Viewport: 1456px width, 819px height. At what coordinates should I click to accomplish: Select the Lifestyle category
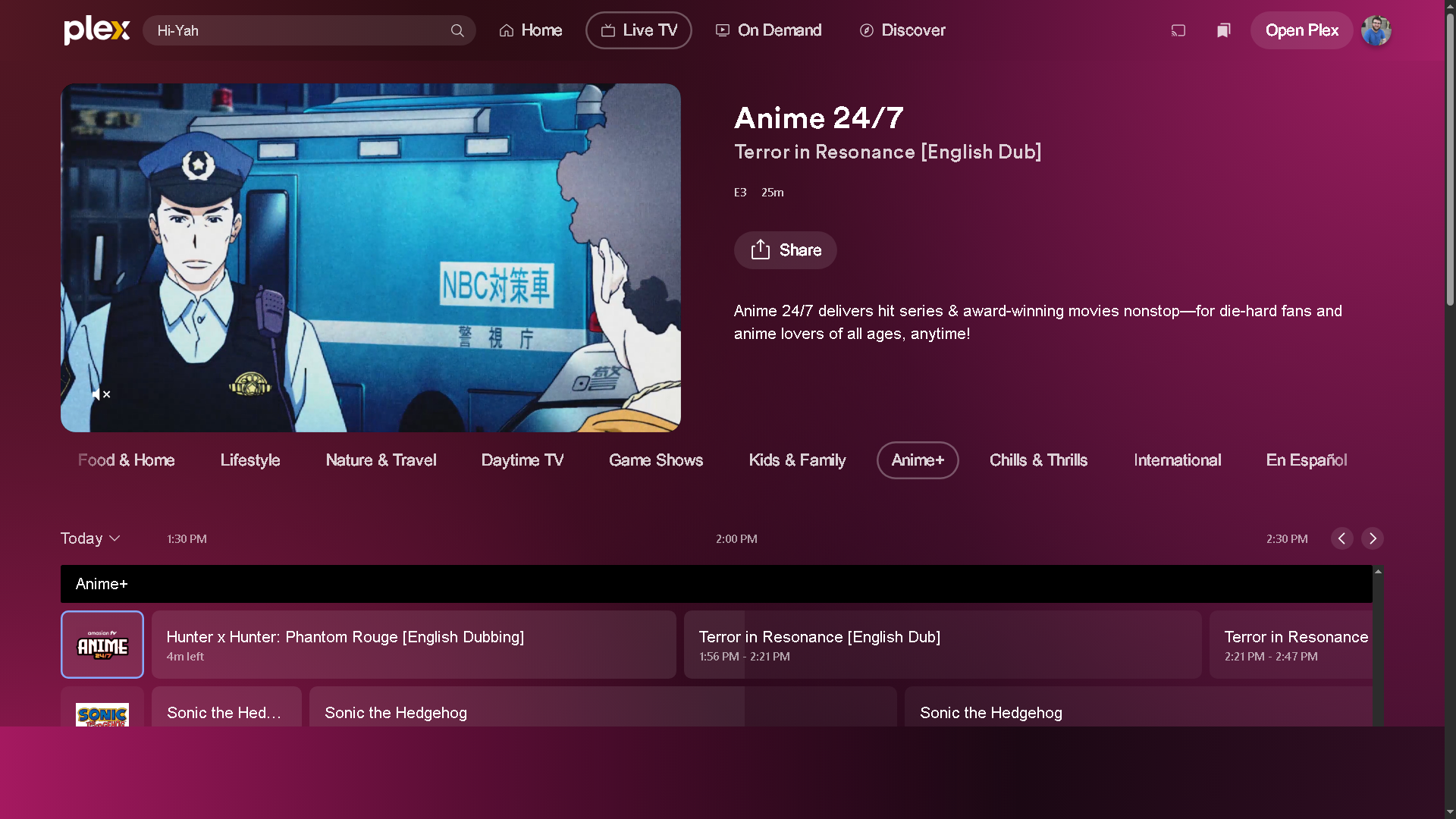[x=250, y=460]
